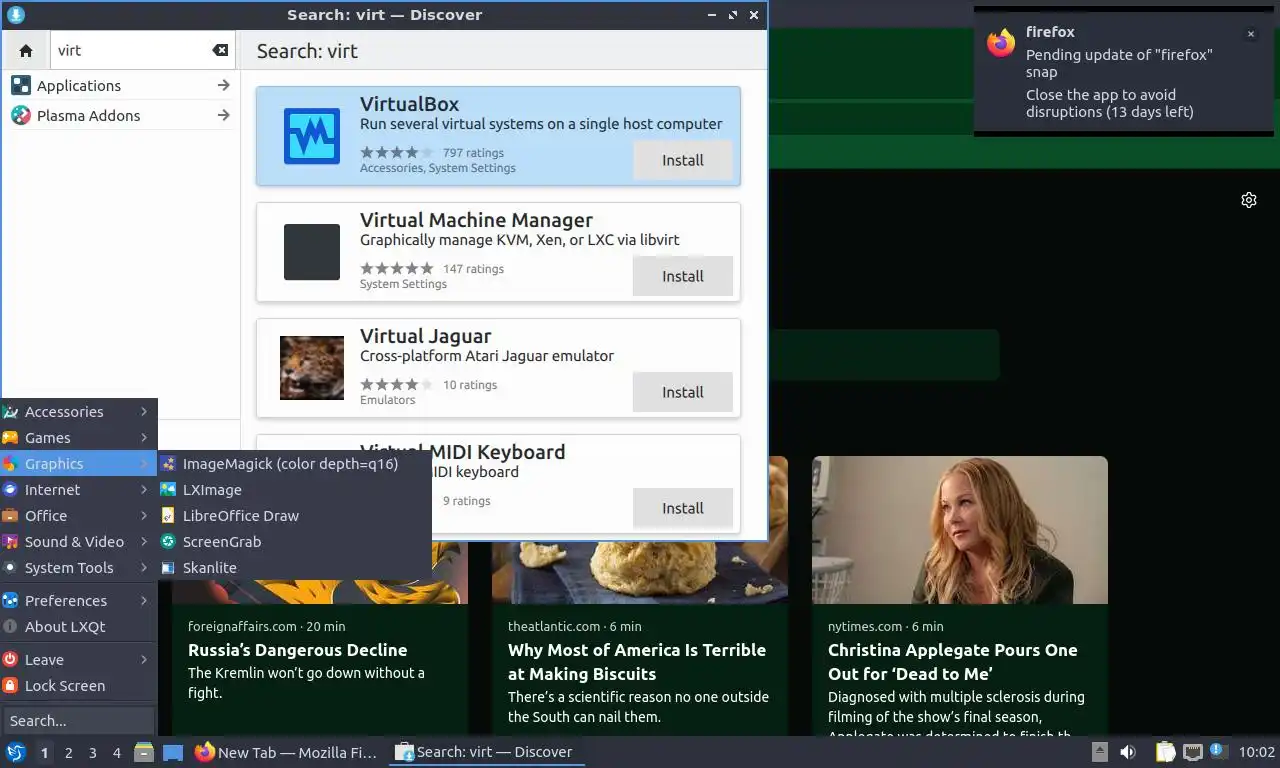
Task: Click the ImageMagick icon in Graphics submenu
Action: click(168, 464)
